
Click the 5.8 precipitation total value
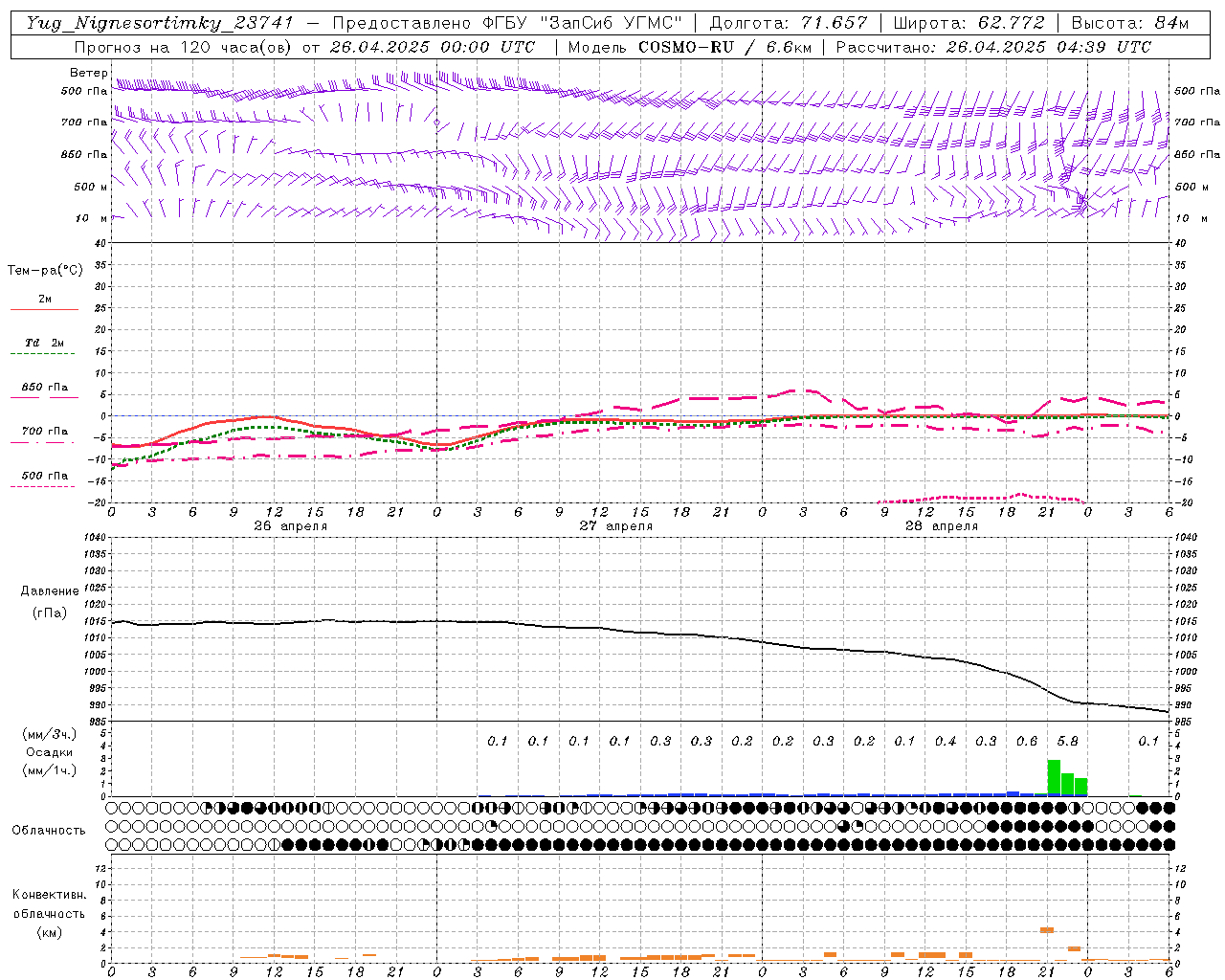click(x=1067, y=742)
